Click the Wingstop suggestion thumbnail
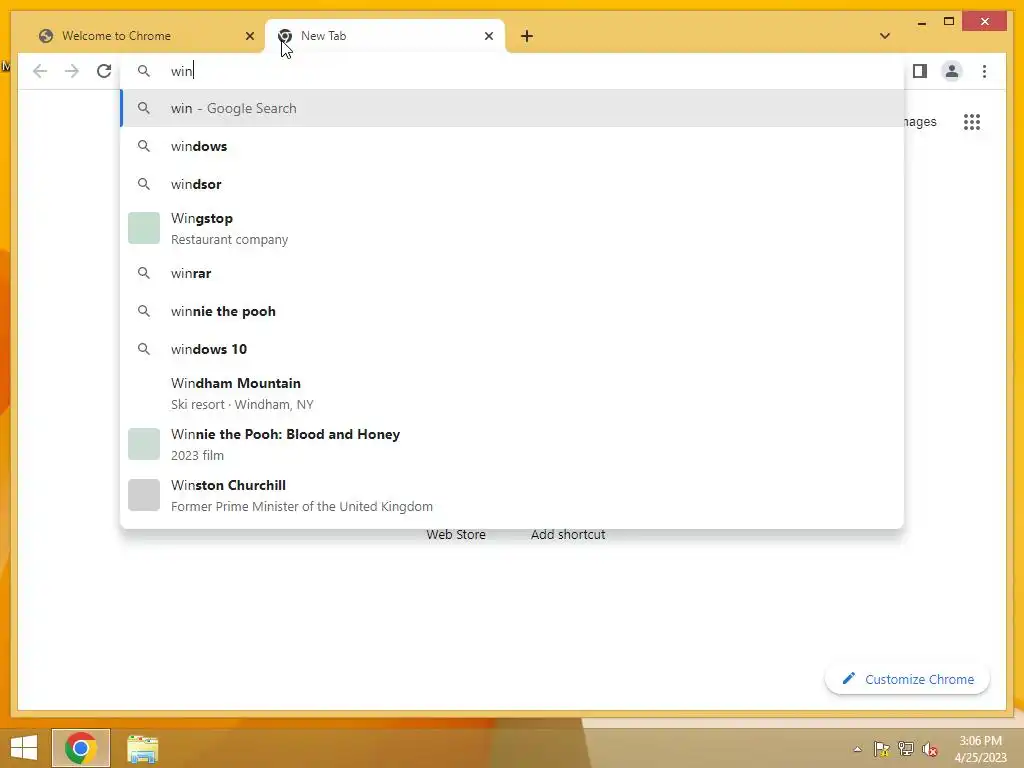Image resolution: width=1024 pixels, height=768 pixels. click(x=144, y=228)
